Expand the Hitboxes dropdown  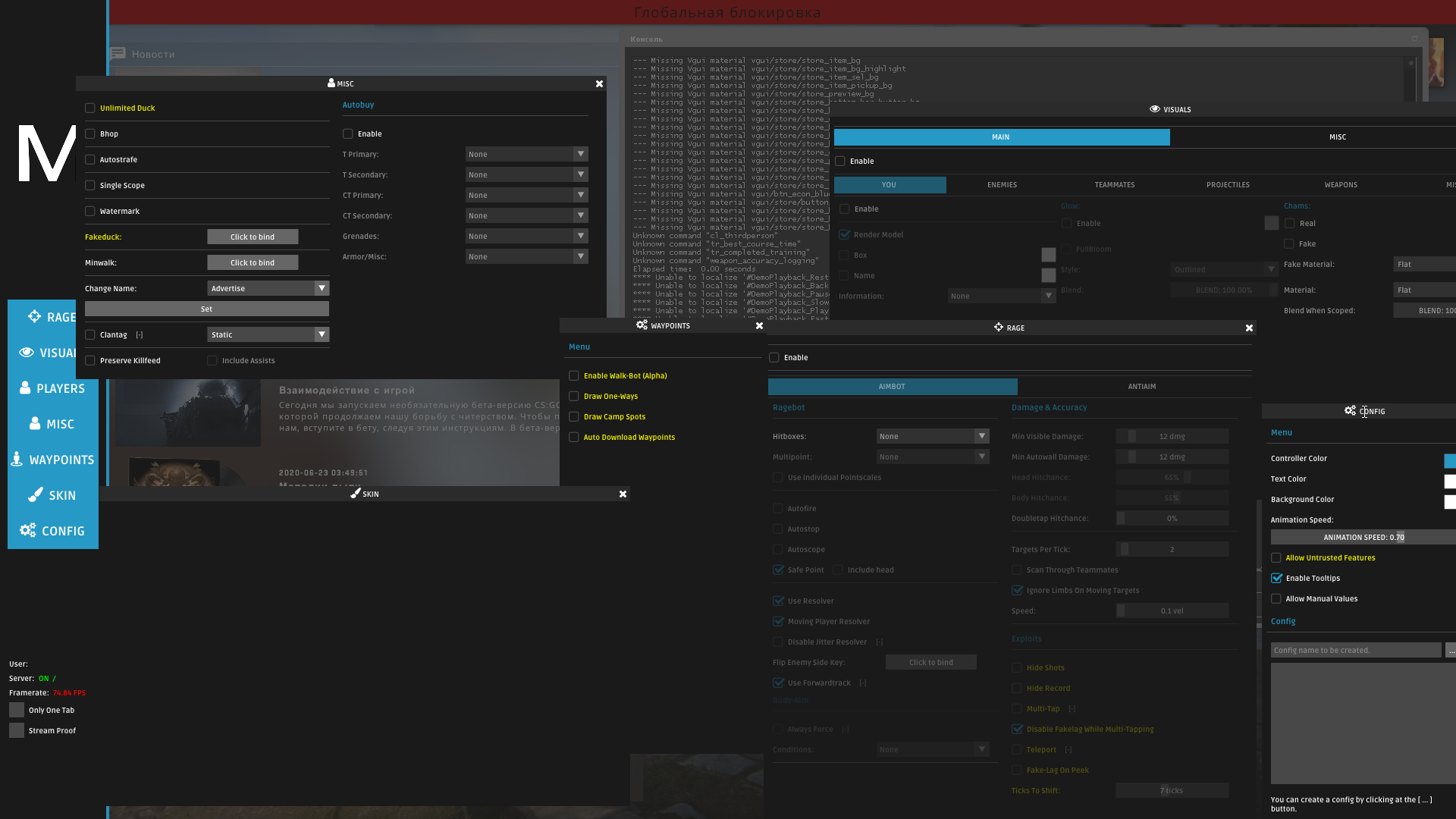coord(933,437)
